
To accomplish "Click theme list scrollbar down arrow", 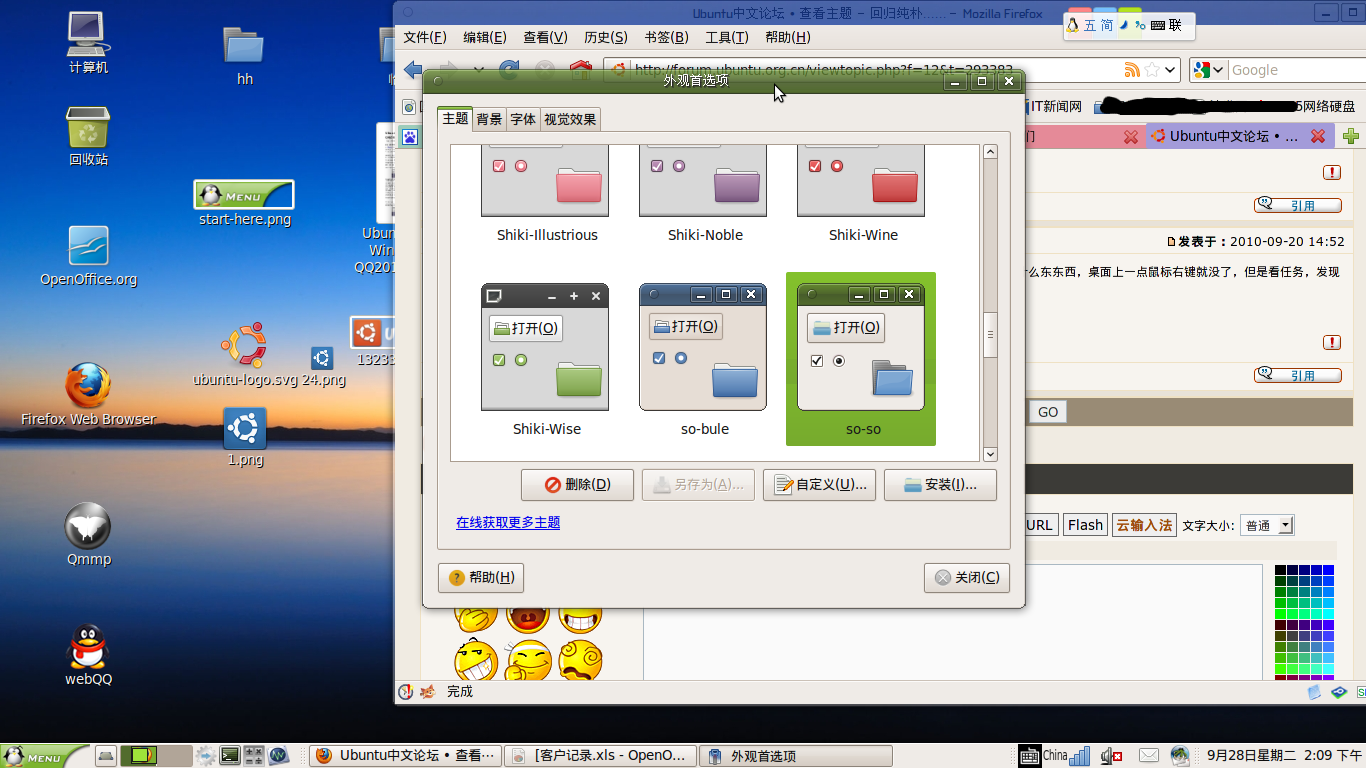I will [990, 453].
